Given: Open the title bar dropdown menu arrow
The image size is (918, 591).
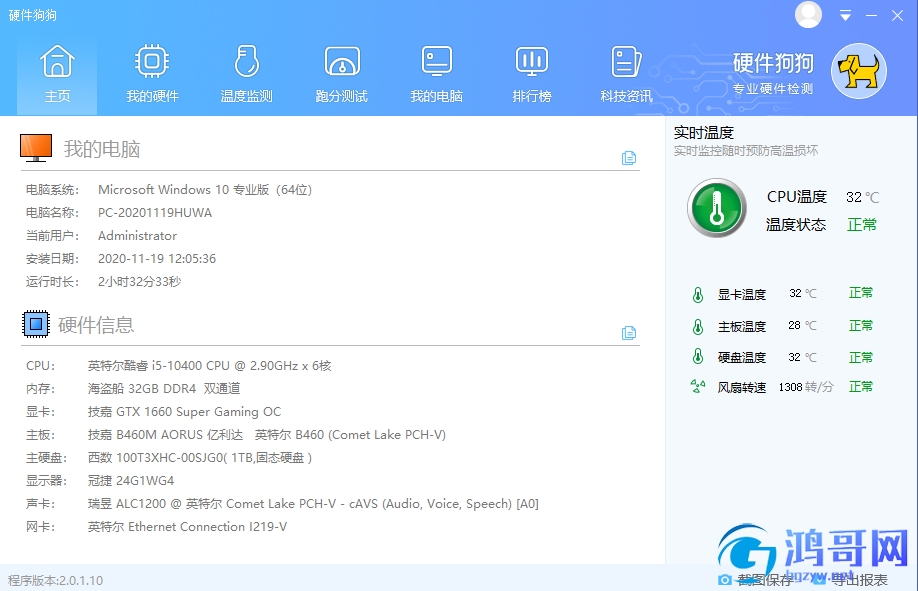Looking at the screenshot, I should (x=845, y=16).
